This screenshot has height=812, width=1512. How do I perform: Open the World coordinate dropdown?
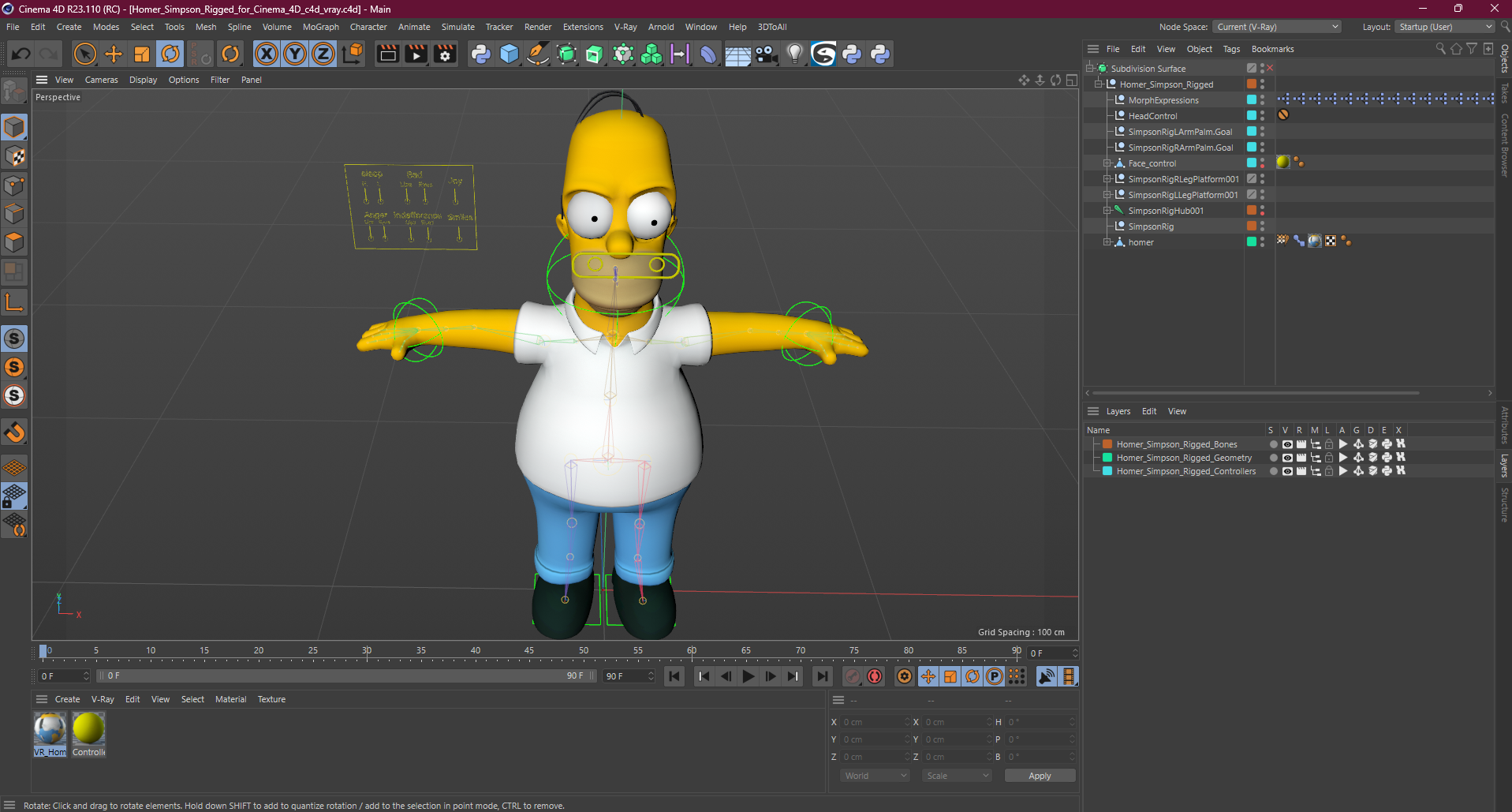tap(875, 776)
